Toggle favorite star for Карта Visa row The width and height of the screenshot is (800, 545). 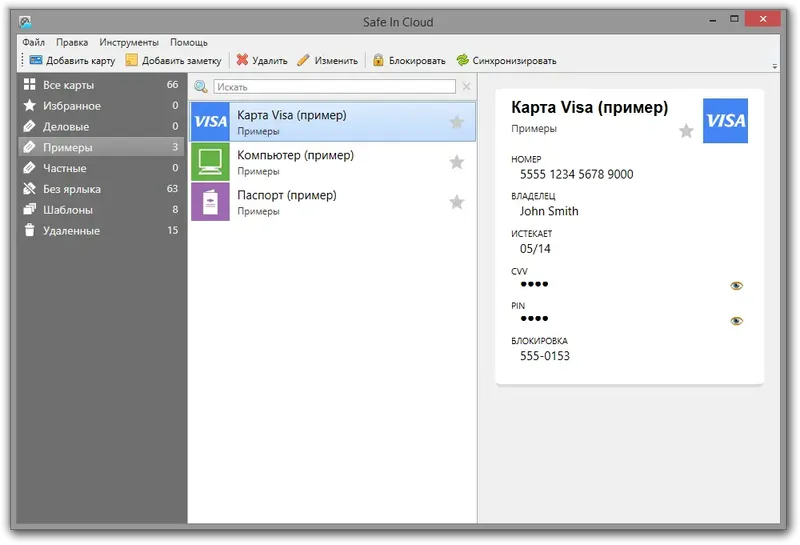click(457, 122)
